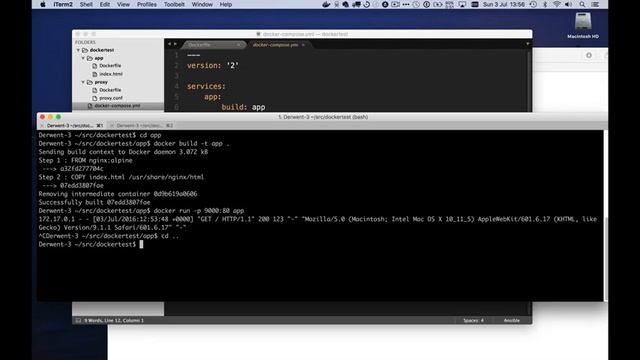Switch to the Dockerfile editor tab
This screenshot has height=360, width=640.
pyautogui.click(x=212, y=45)
